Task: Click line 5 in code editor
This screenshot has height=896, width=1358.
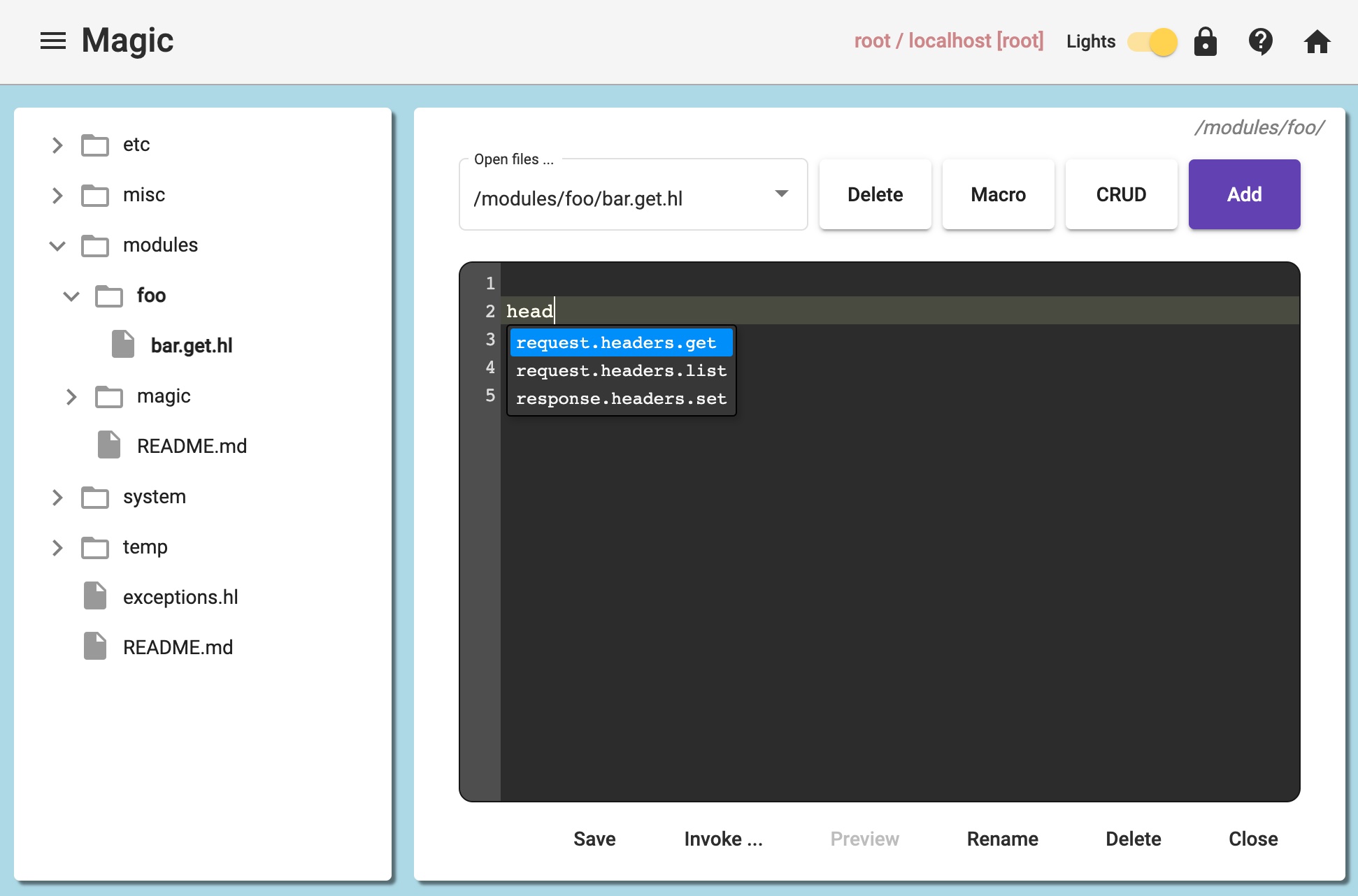Action: click(x=979, y=396)
